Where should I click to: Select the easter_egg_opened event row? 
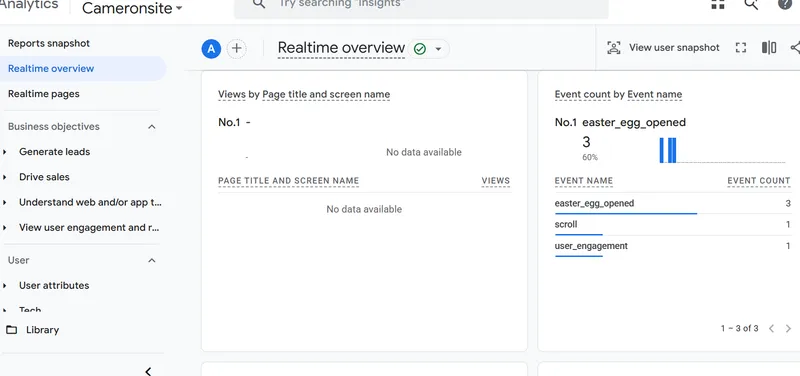tap(672, 204)
